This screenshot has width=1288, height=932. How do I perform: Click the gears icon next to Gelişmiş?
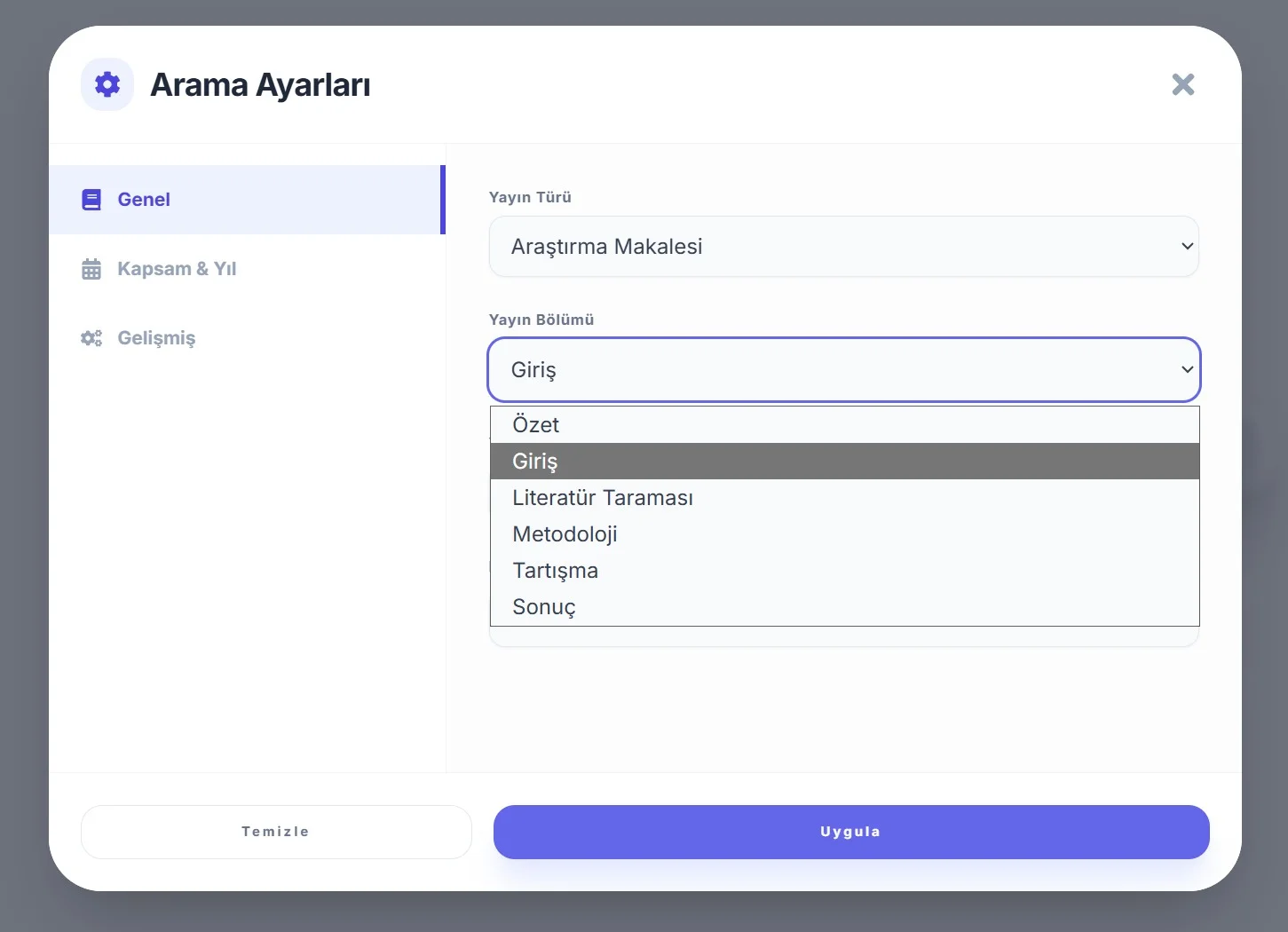coord(91,338)
